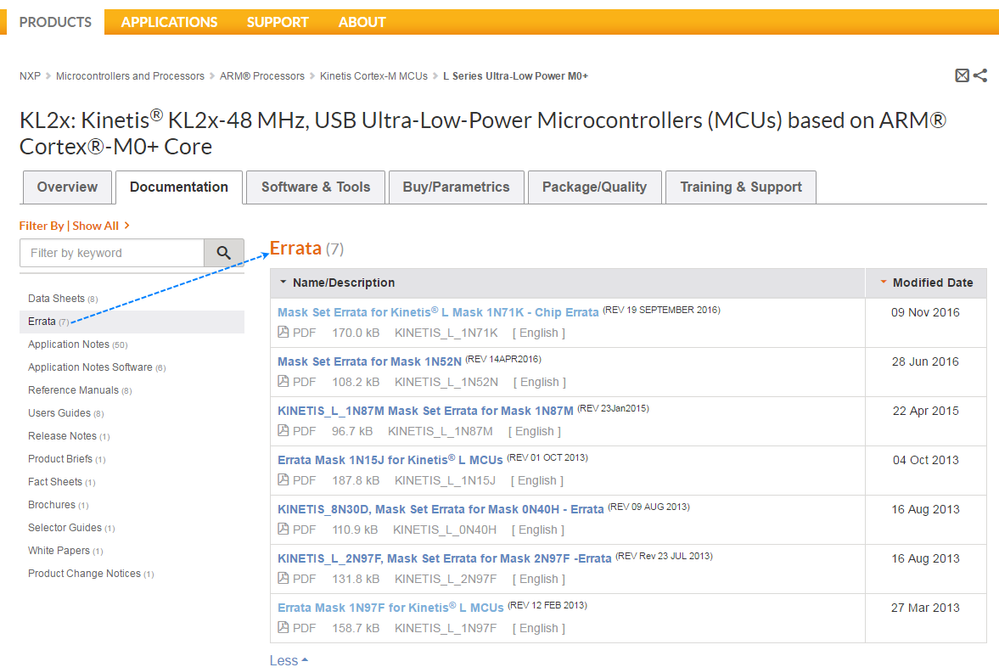Click PDF icon for KINETIS_L_2N97F errata
Screen dimensions: 999x672
[284, 578]
